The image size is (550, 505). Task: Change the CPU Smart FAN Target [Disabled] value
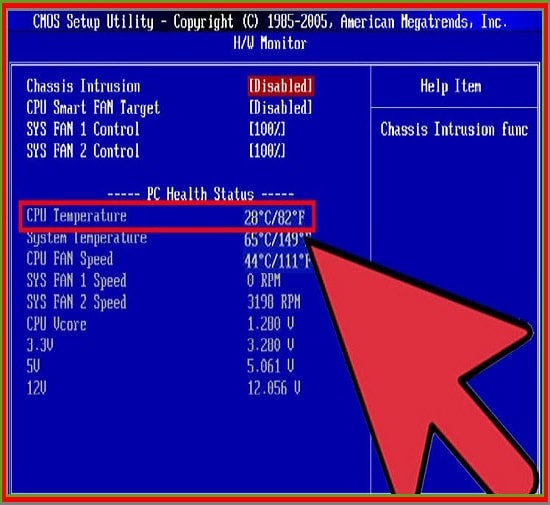[281, 108]
